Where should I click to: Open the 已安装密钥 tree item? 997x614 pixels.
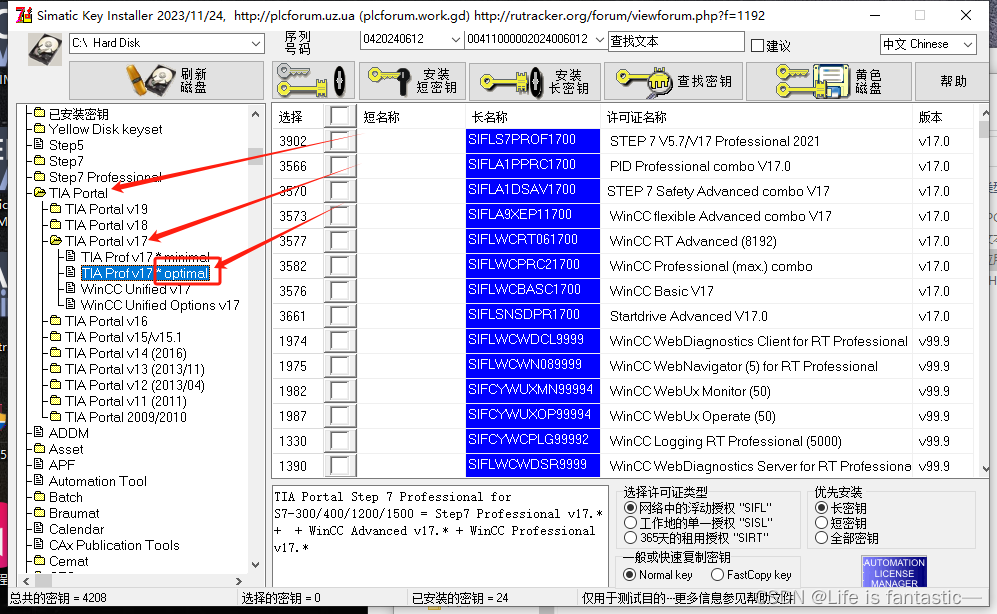(x=78, y=113)
